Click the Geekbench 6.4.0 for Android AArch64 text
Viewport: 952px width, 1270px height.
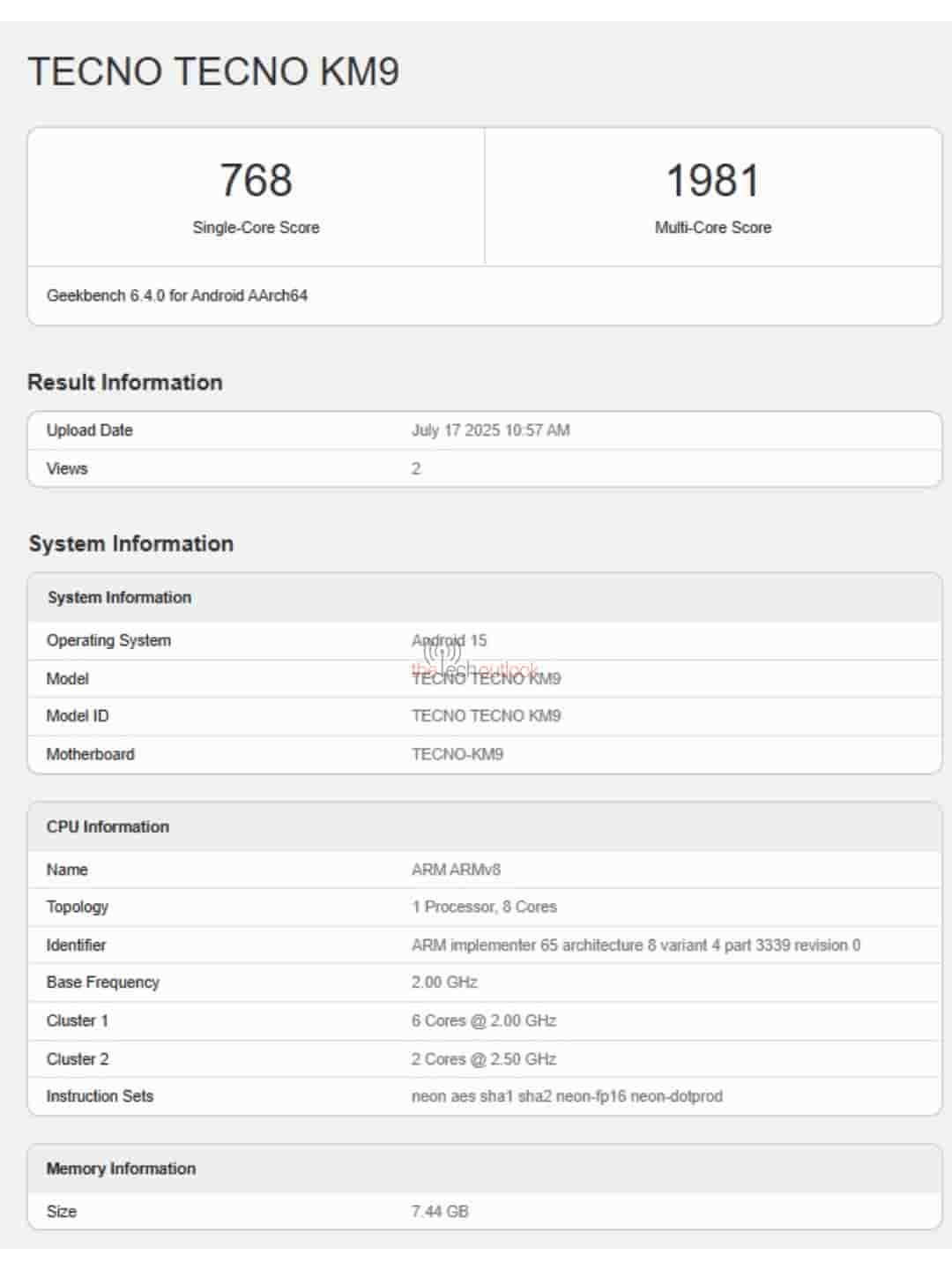point(177,295)
